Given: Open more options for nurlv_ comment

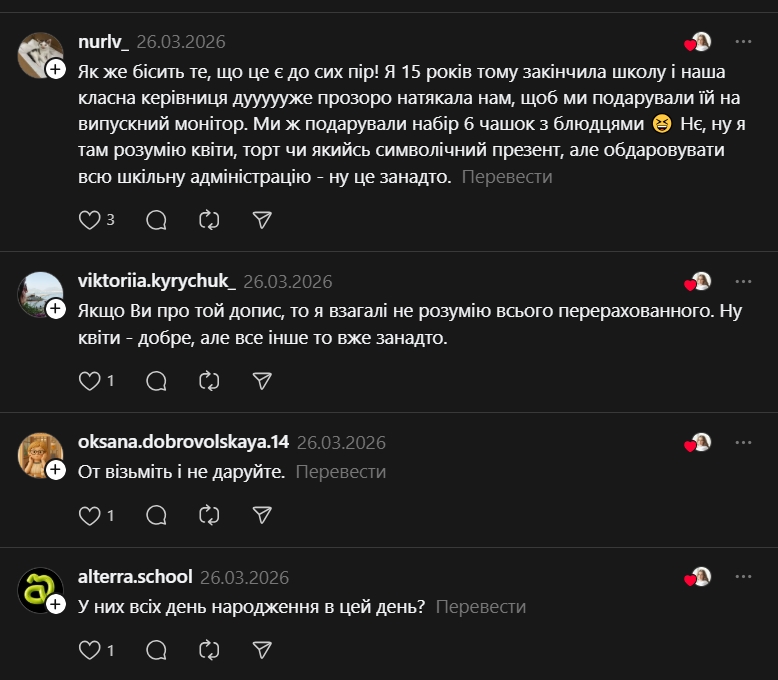Looking at the screenshot, I should (x=743, y=42).
